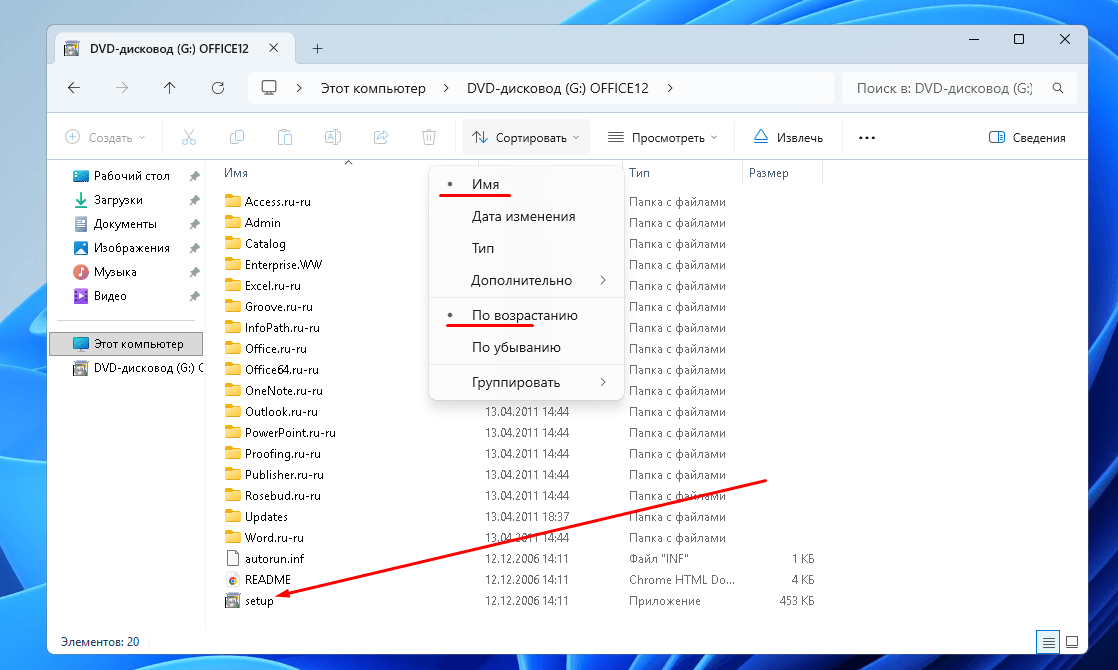The width and height of the screenshot is (1118, 670).
Task: Close the DVD-дисковод (G:) OFFICE12 tab
Action: [274, 48]
